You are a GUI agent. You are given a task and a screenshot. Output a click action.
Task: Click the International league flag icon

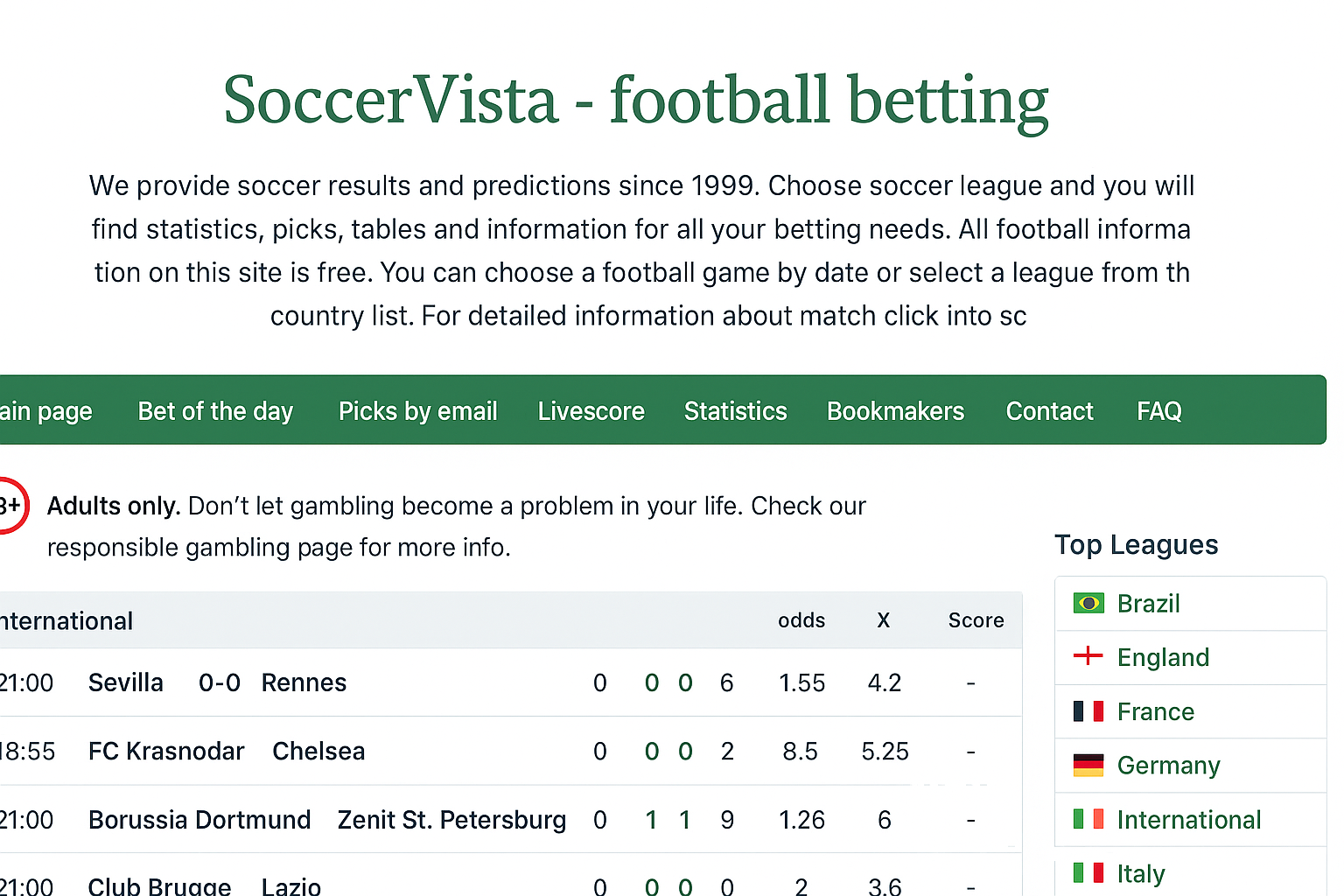pyautogui.click(x=1088, y=820)
